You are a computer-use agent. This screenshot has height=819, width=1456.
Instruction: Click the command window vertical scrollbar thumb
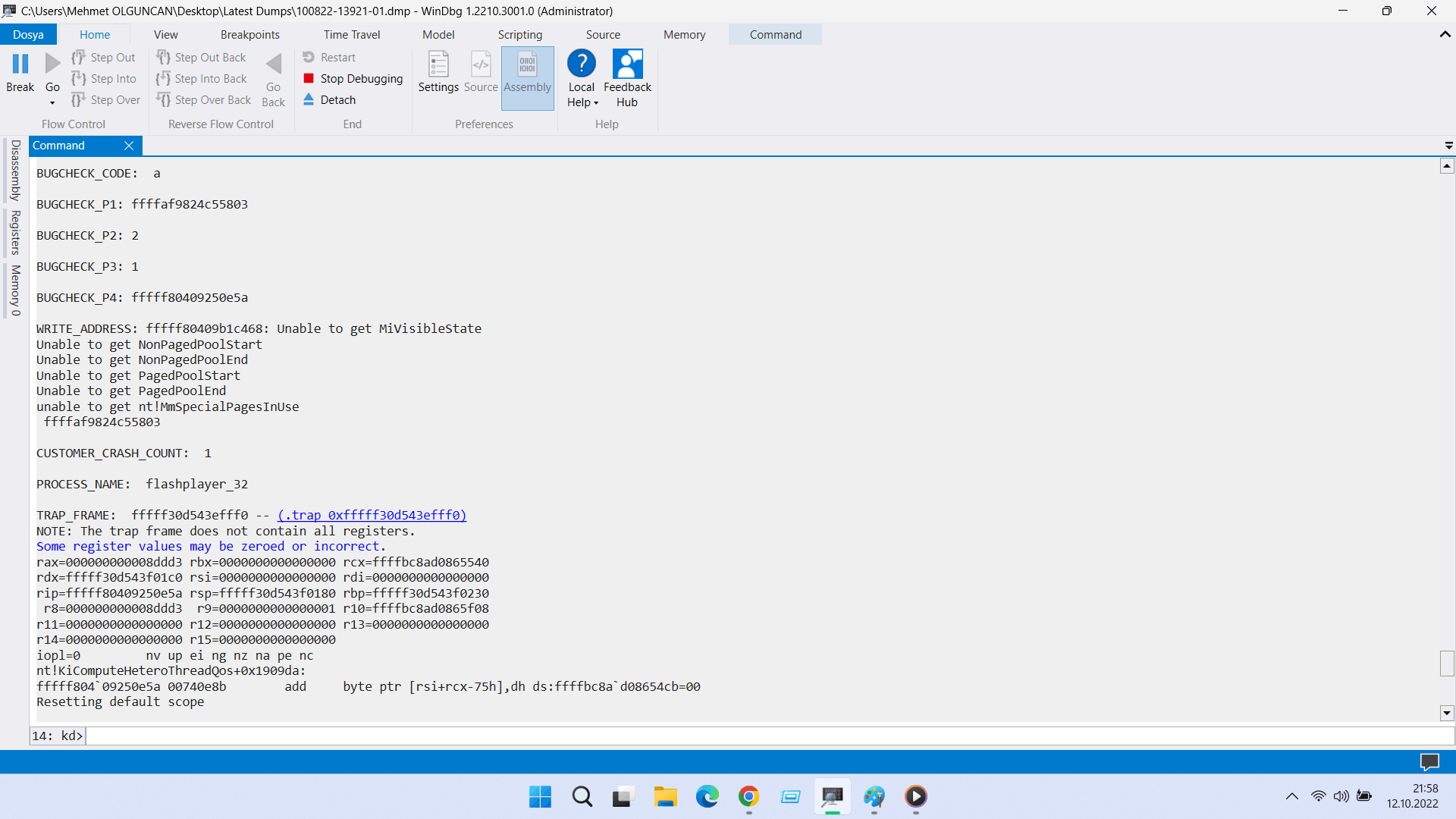click(1447, 663)
